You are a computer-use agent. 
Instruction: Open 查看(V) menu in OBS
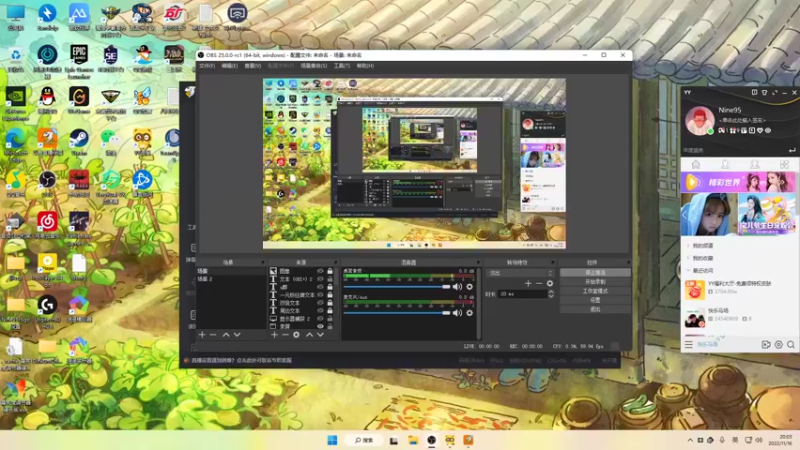tap(253, 66)
